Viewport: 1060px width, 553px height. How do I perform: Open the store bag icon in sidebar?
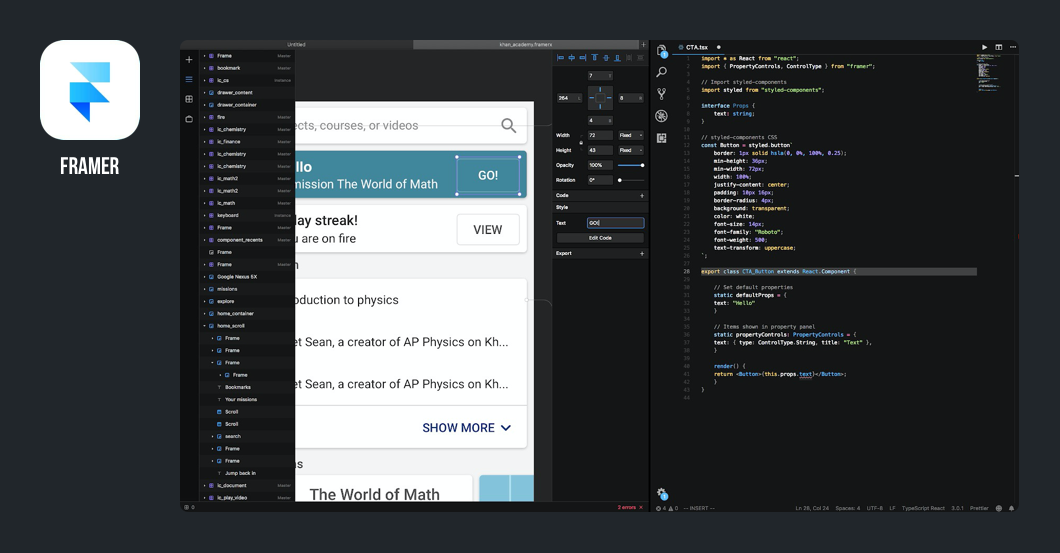[189, 119]
